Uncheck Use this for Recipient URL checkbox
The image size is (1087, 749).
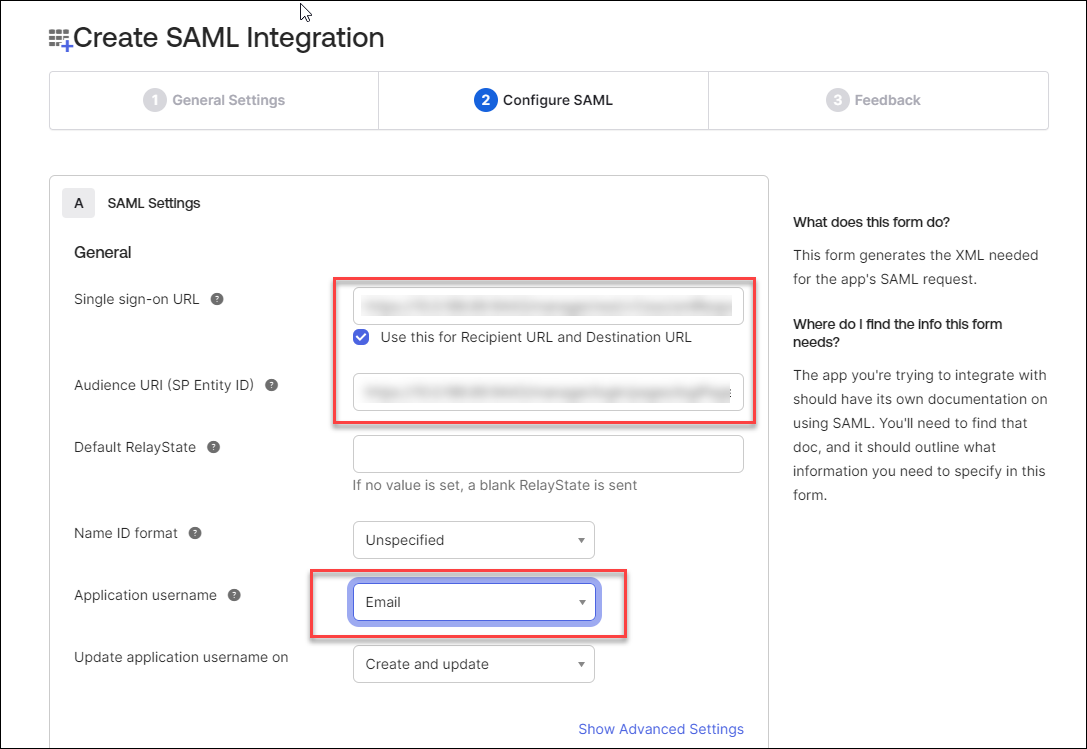tap(361, 337)
